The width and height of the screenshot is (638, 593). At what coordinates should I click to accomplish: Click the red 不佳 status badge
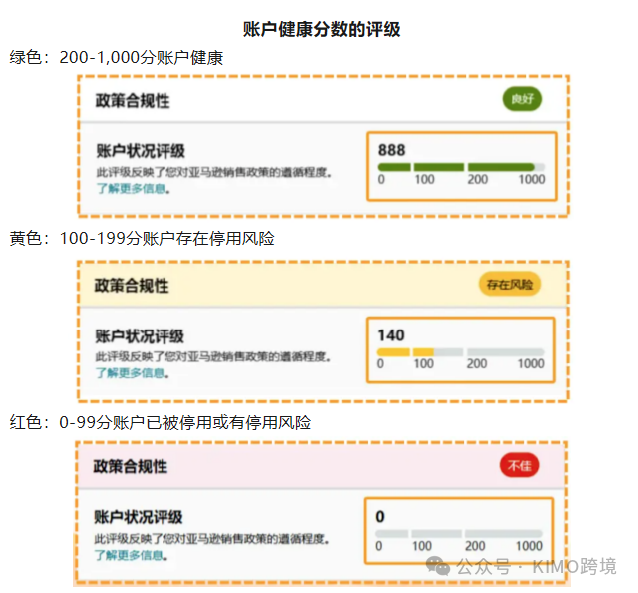pos(520,465)
